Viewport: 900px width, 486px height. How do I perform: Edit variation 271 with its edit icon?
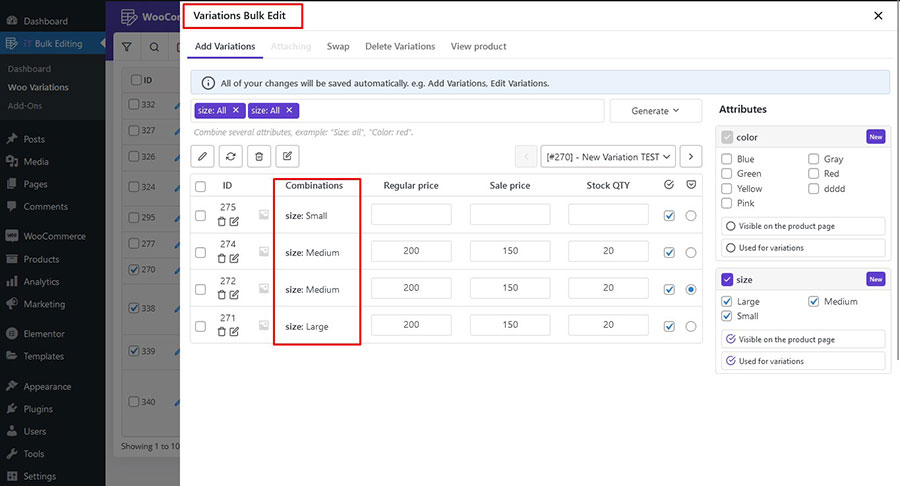(234, 332)
